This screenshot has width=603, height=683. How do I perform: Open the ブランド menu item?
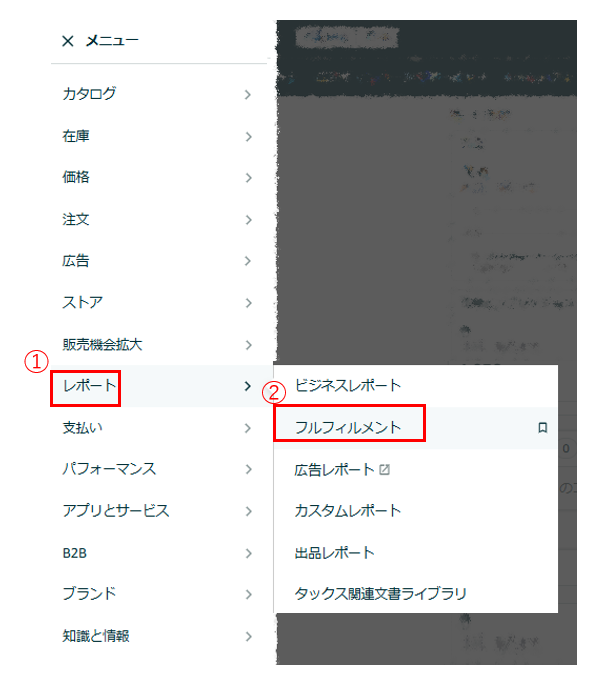tap(89, 594)
